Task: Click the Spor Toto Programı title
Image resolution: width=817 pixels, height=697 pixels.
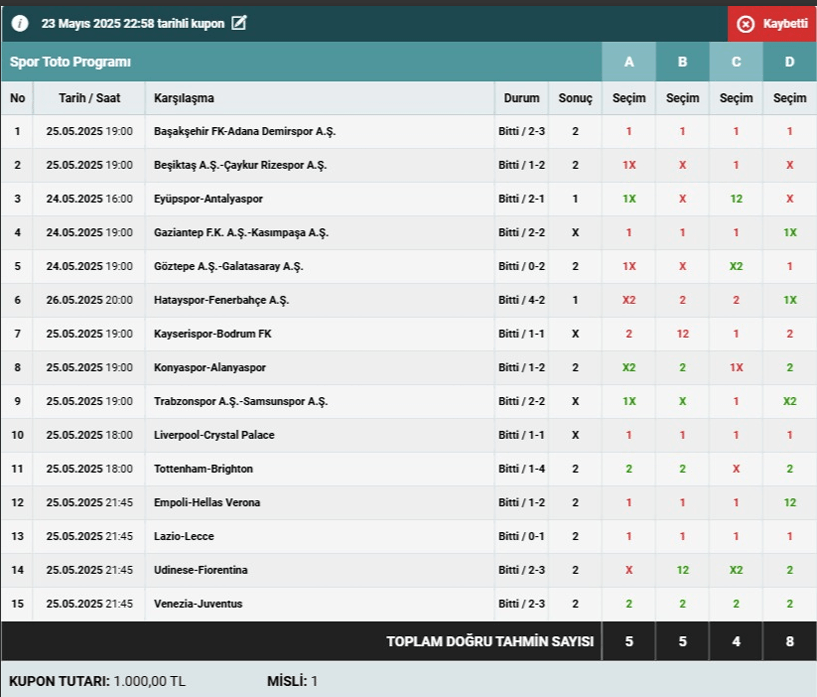Action: 71,62
